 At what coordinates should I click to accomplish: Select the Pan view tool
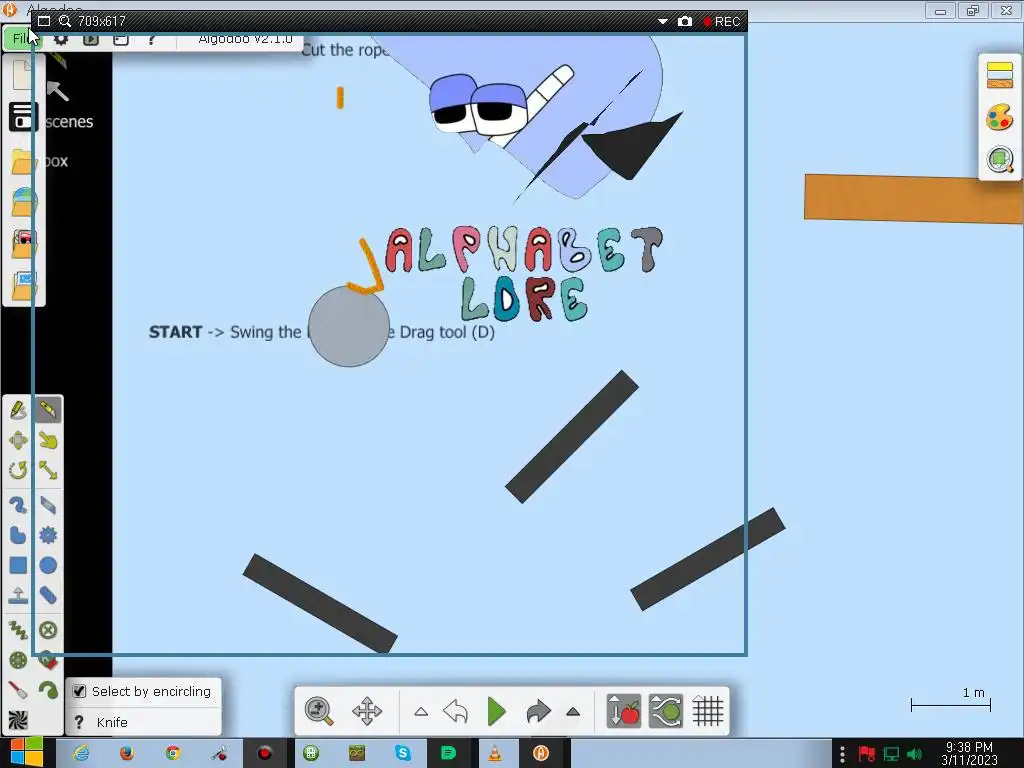click(367, 711)
